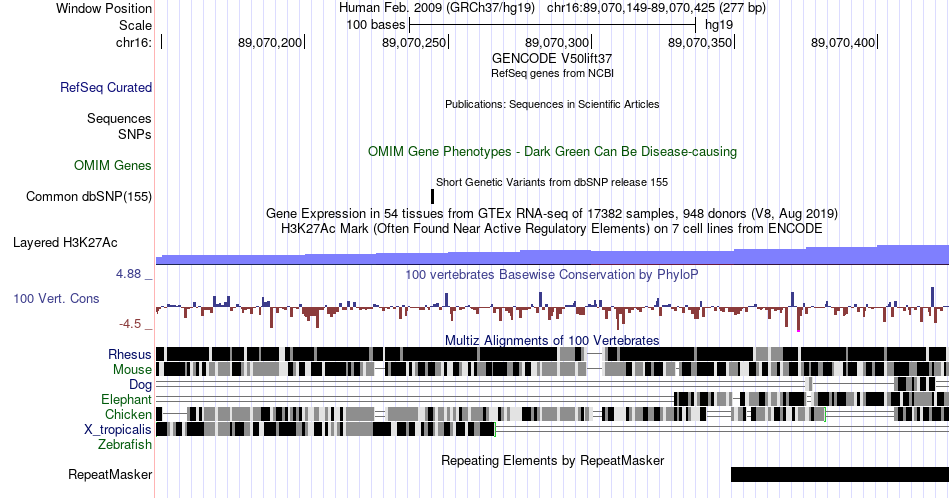Click the SNPs track label
This screenshot has height=498, width=950.
click(135, 134)
